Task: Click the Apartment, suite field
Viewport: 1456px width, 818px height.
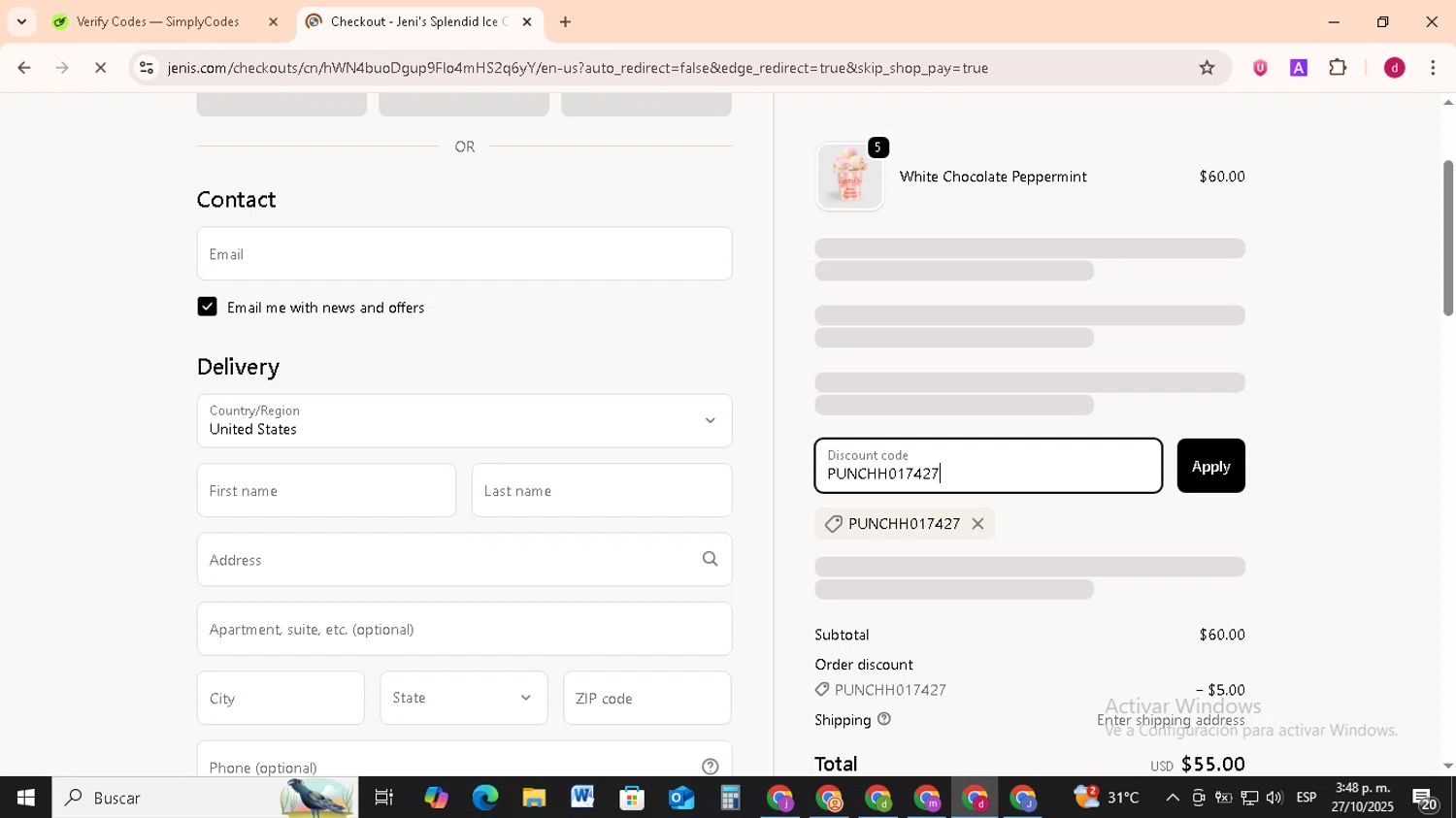Action: tap(464, 629)
